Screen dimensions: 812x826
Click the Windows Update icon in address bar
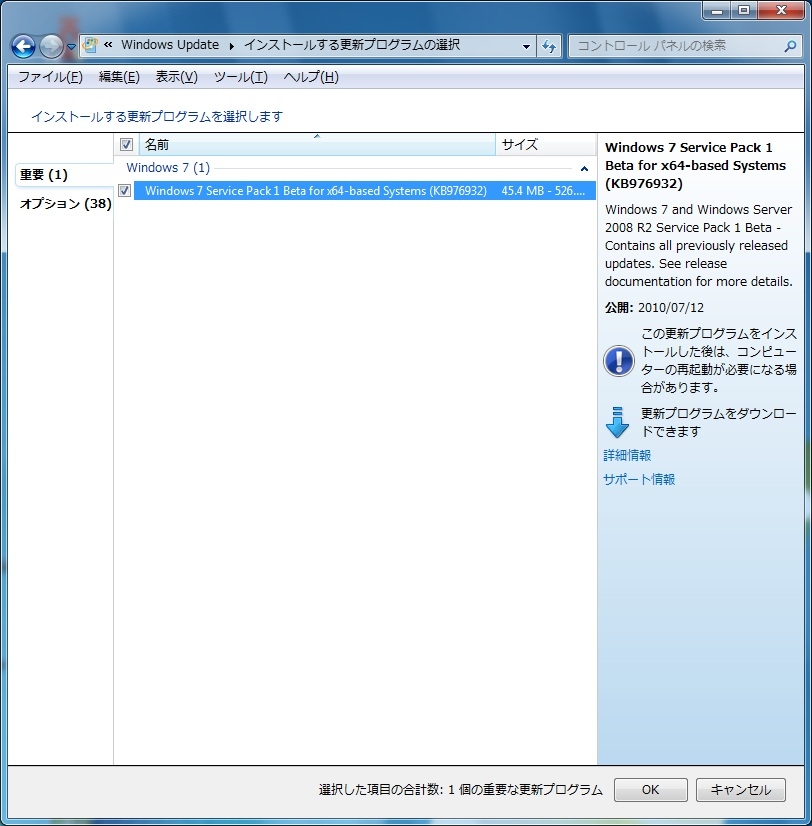(x=90, y=45)
